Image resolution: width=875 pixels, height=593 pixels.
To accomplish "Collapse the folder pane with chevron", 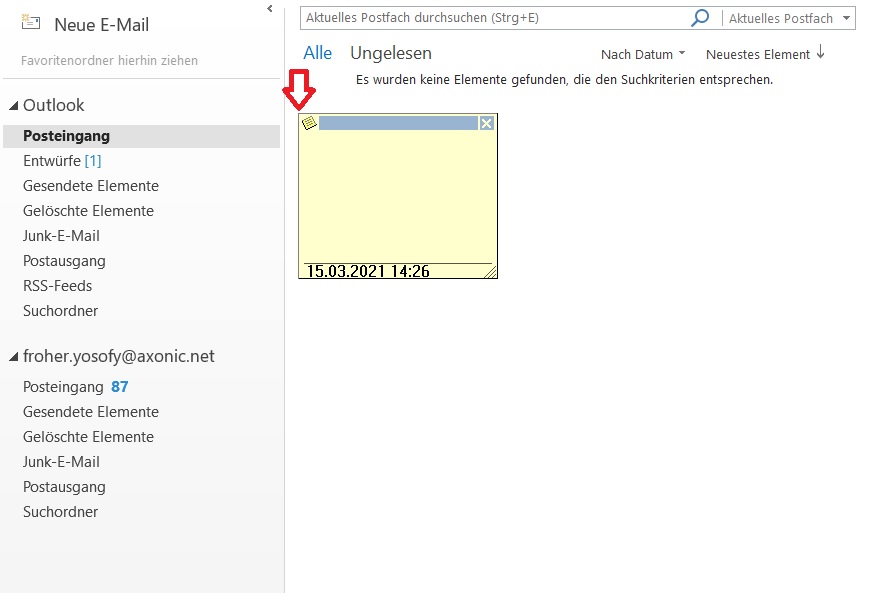I will coord(270,8).
